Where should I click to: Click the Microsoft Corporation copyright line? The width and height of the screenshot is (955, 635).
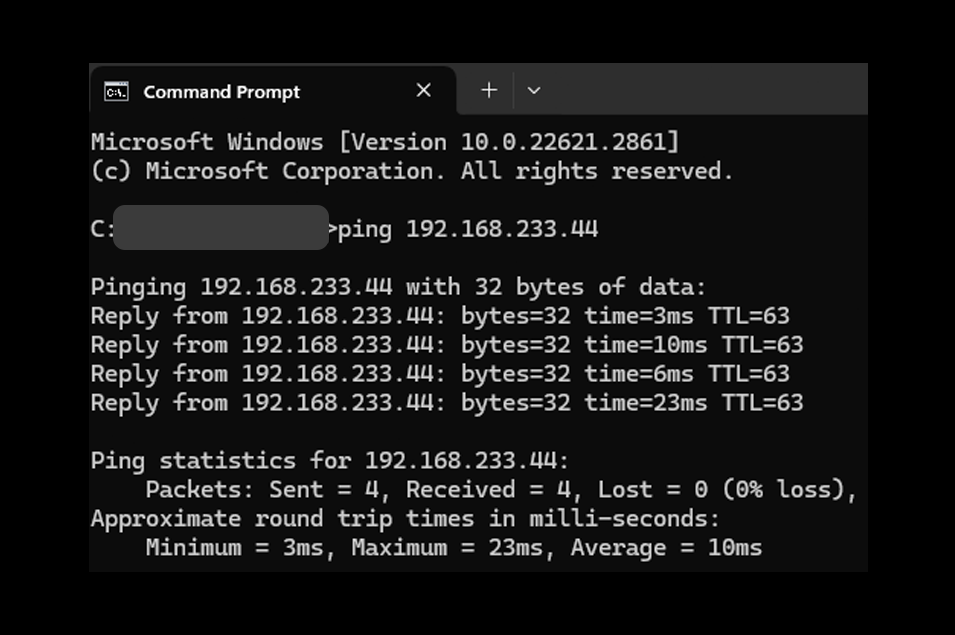click(412, 171)
